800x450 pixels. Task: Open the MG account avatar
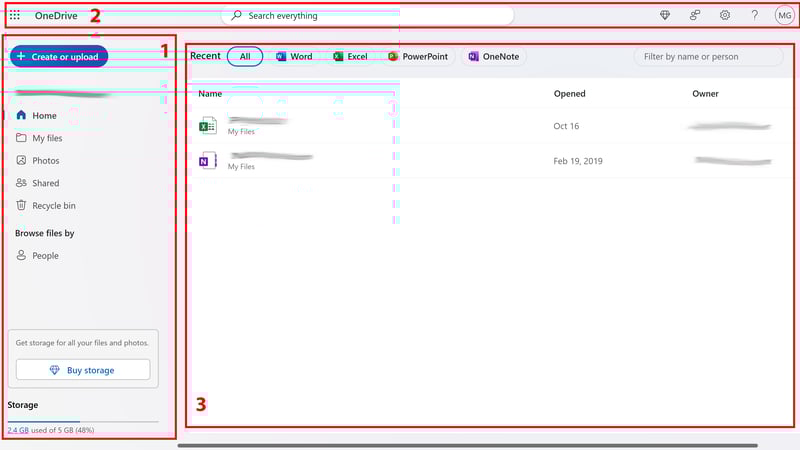point(784,15)
